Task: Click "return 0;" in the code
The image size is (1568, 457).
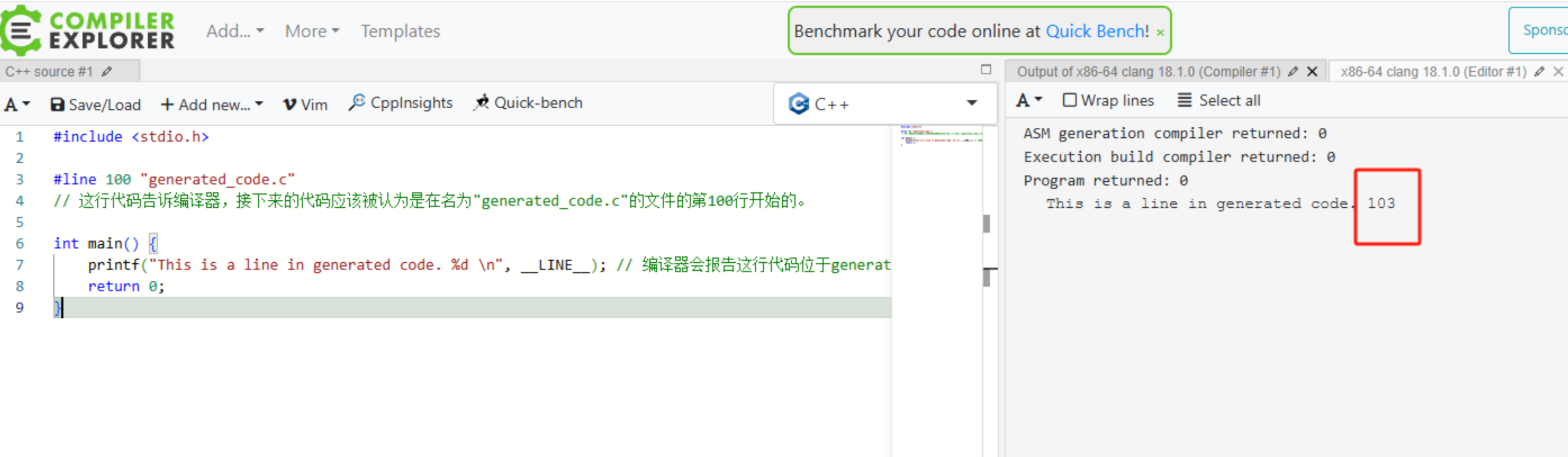Action: point(126,286)
